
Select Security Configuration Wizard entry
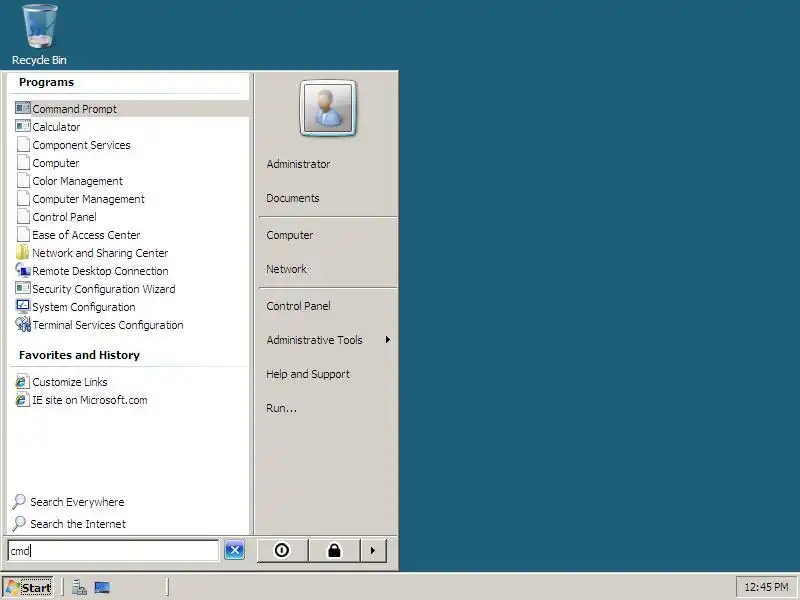(x=104, y=289)
